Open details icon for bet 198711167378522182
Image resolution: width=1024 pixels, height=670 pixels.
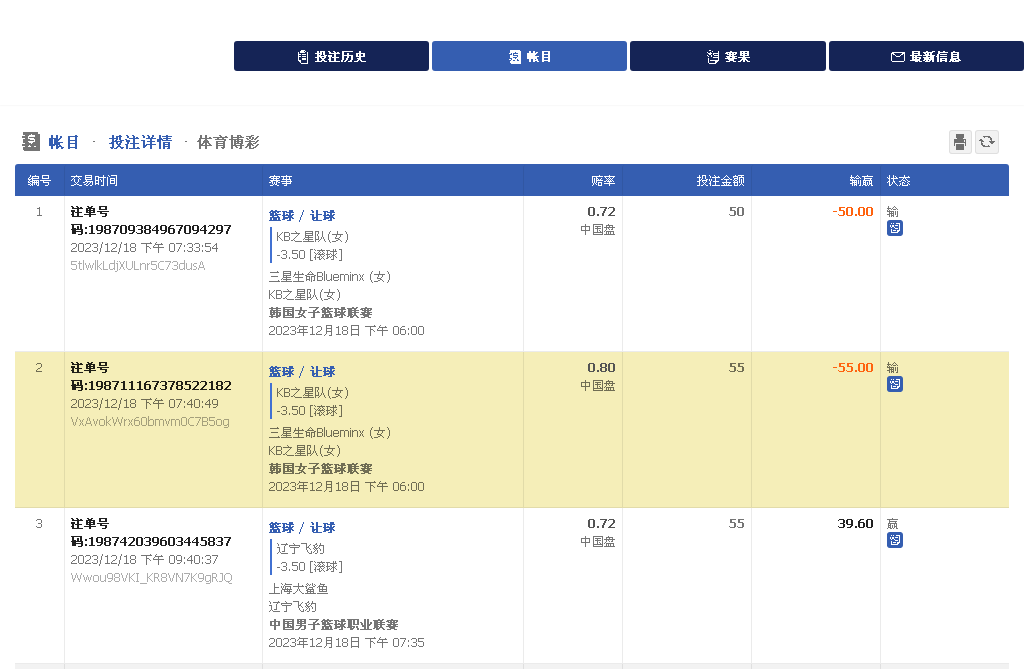coord(895,384)
